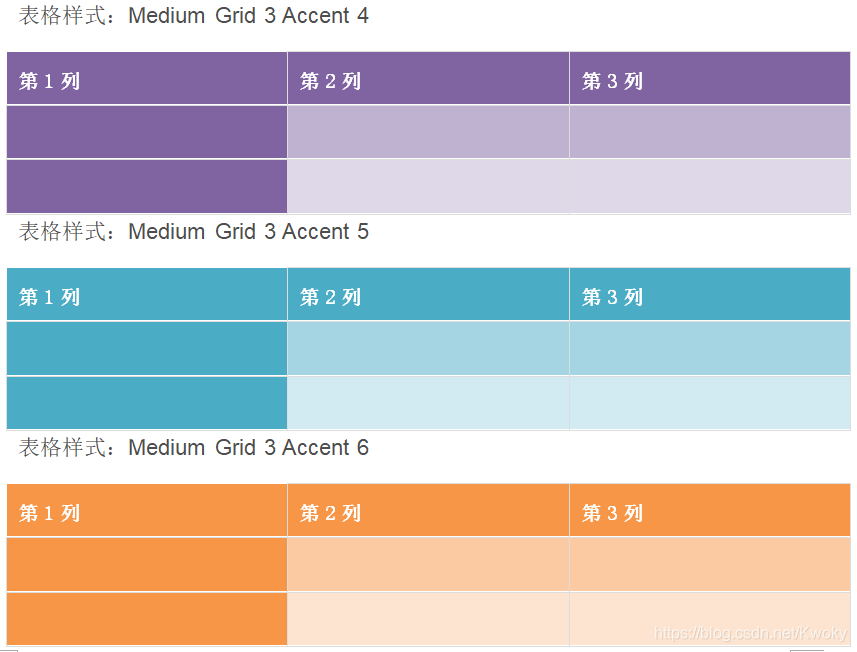Screen dimensions: 857x652
Task: Click the orange header cell 第 1 列
Action: point(147,510)
